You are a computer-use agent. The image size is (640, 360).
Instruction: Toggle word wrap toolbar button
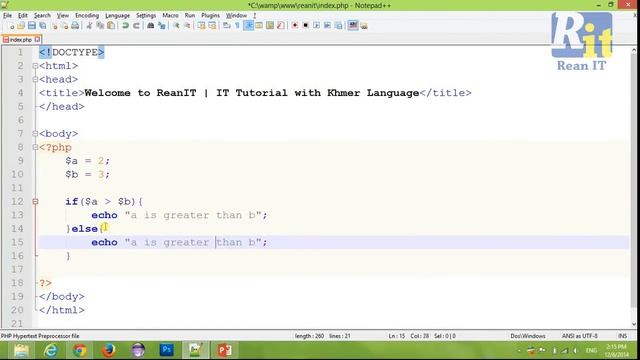[x=227, y=26]
